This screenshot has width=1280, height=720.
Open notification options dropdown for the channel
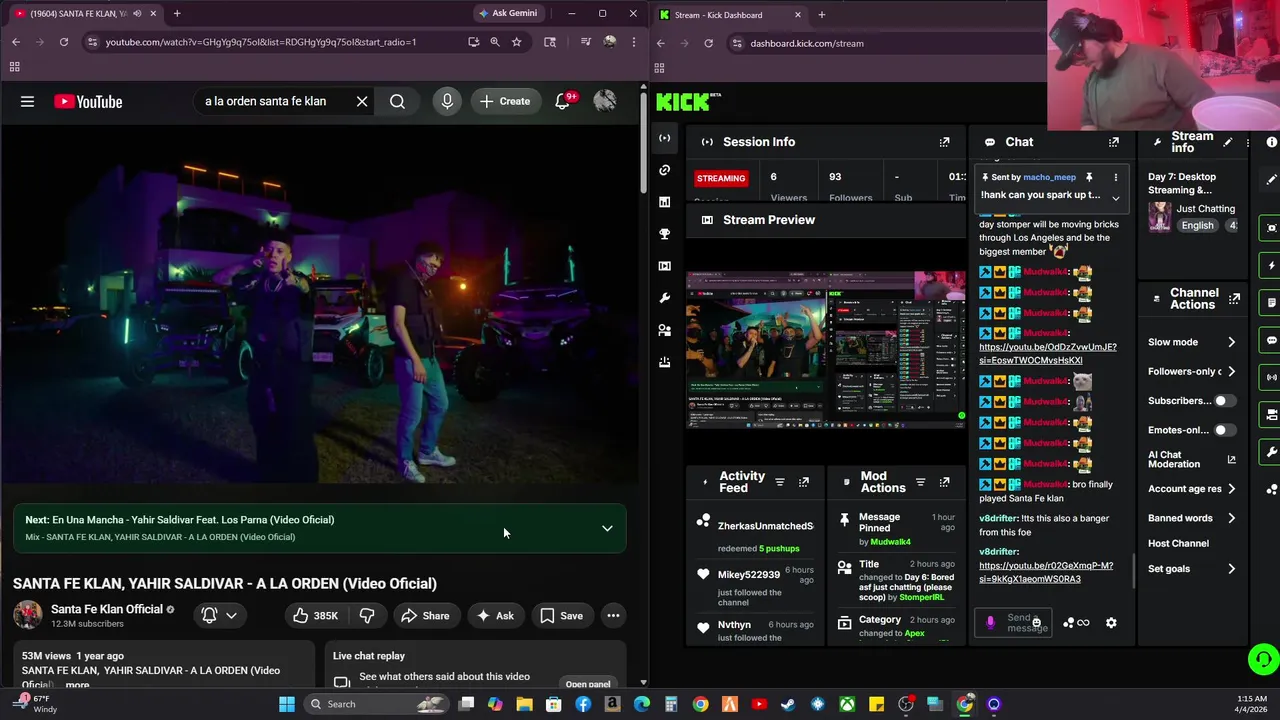click(x=231, y=616)
